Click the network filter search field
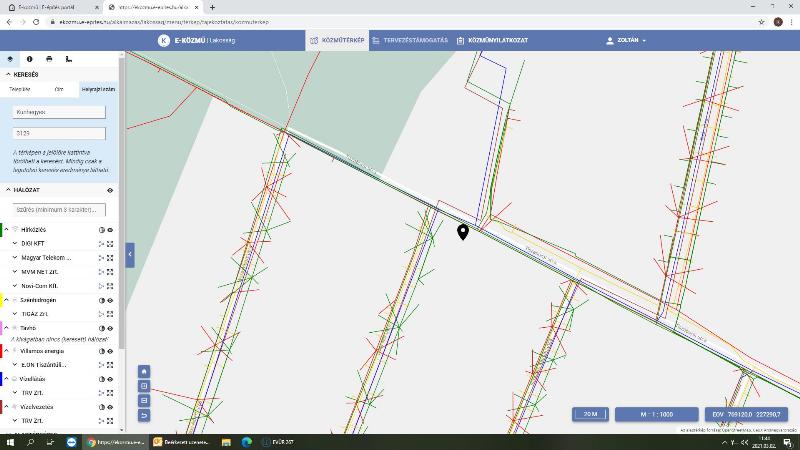 (x=59, y=210)
